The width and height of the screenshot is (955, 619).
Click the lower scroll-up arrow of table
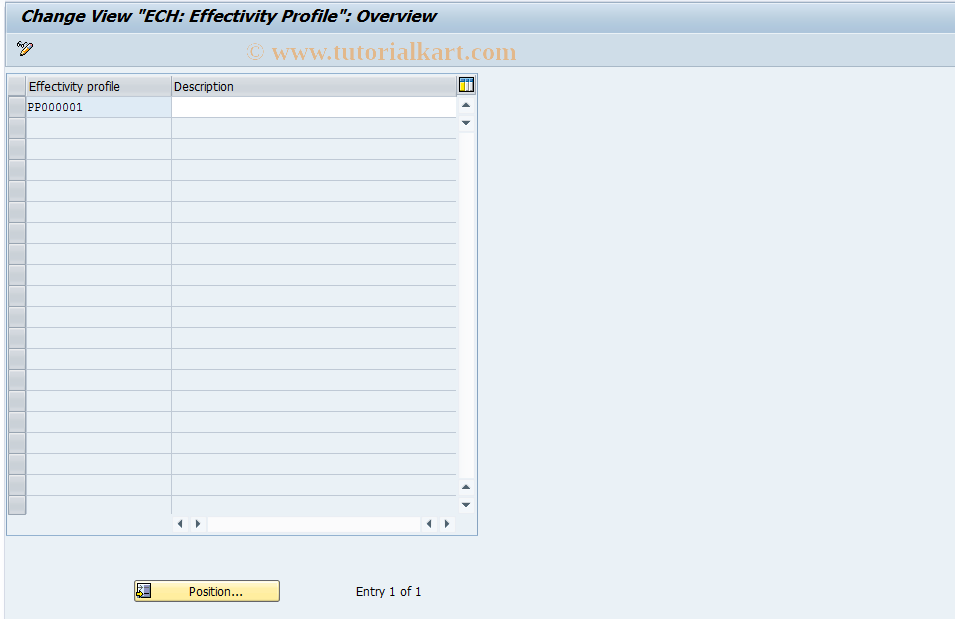tap(466, 487)
